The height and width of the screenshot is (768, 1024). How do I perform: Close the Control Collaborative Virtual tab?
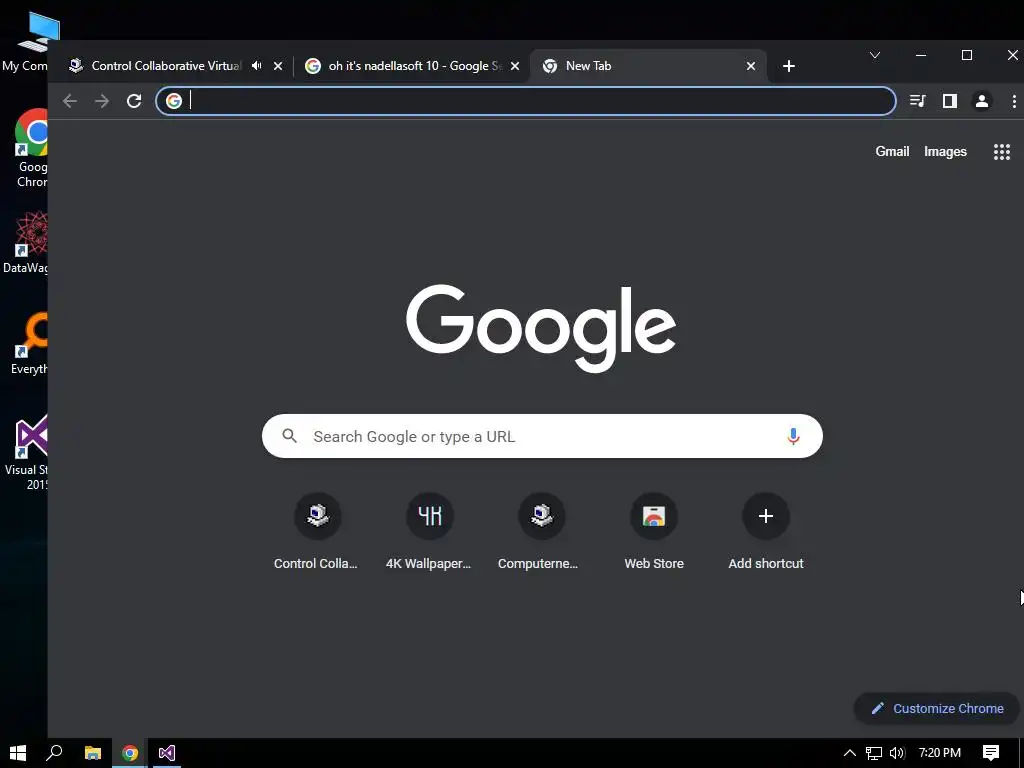(x=278, y=66)
